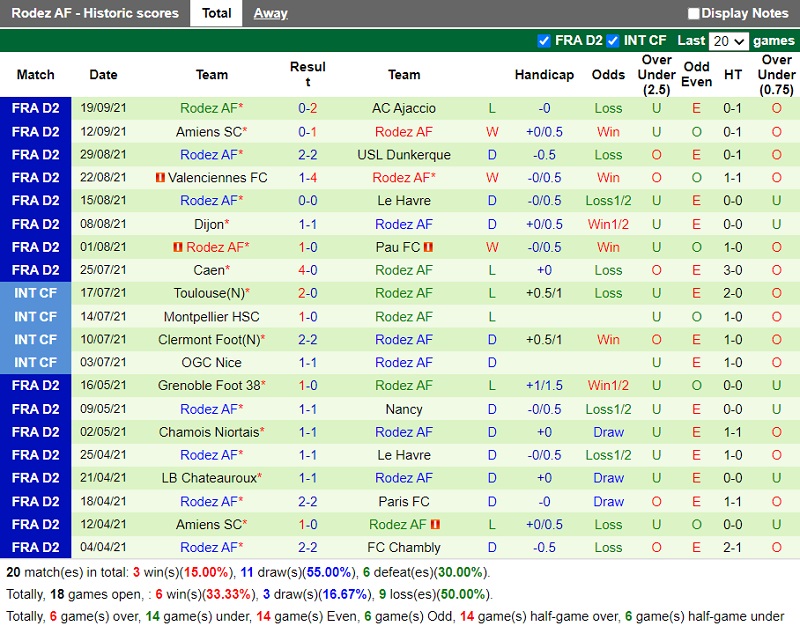Switch to the Away tab

(x=270, y=14)
